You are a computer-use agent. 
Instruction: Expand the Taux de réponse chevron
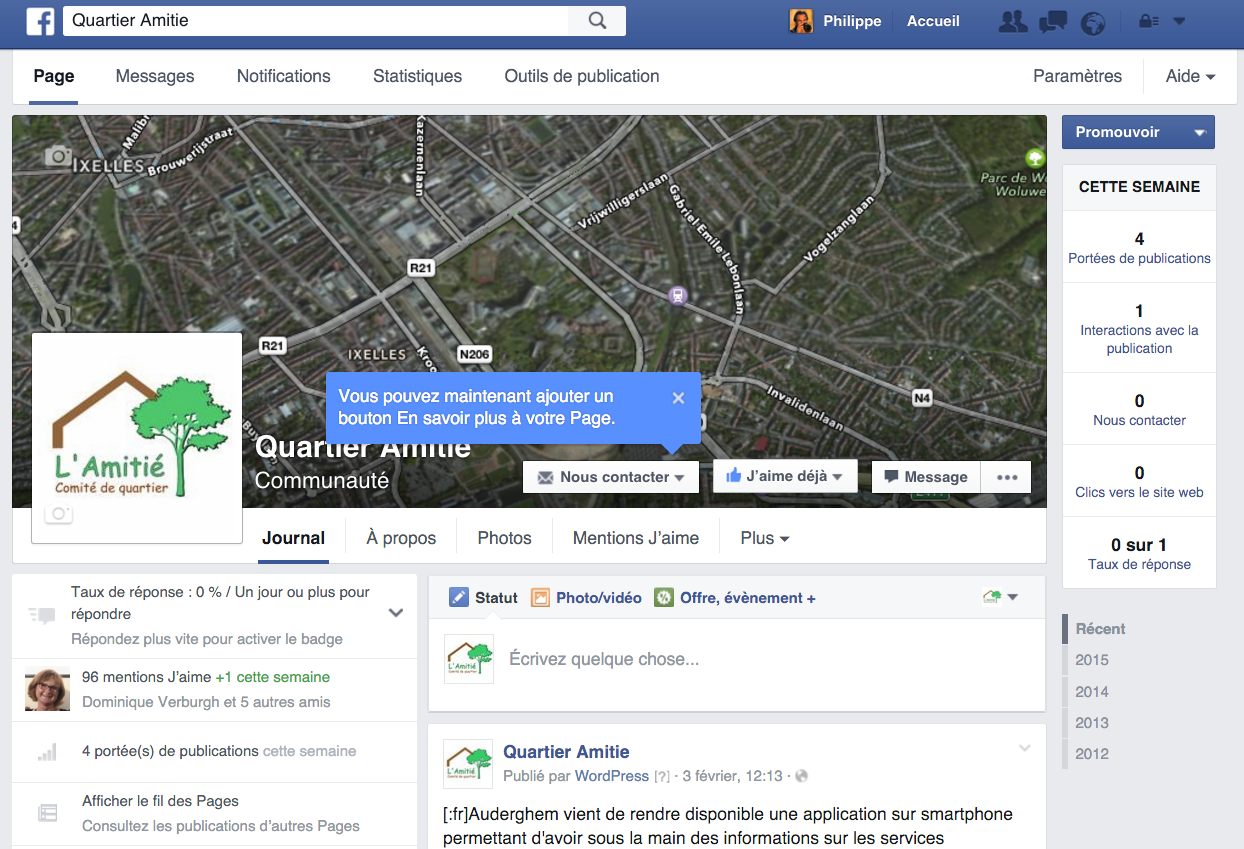pyautogui.click(x=396, y=613)
